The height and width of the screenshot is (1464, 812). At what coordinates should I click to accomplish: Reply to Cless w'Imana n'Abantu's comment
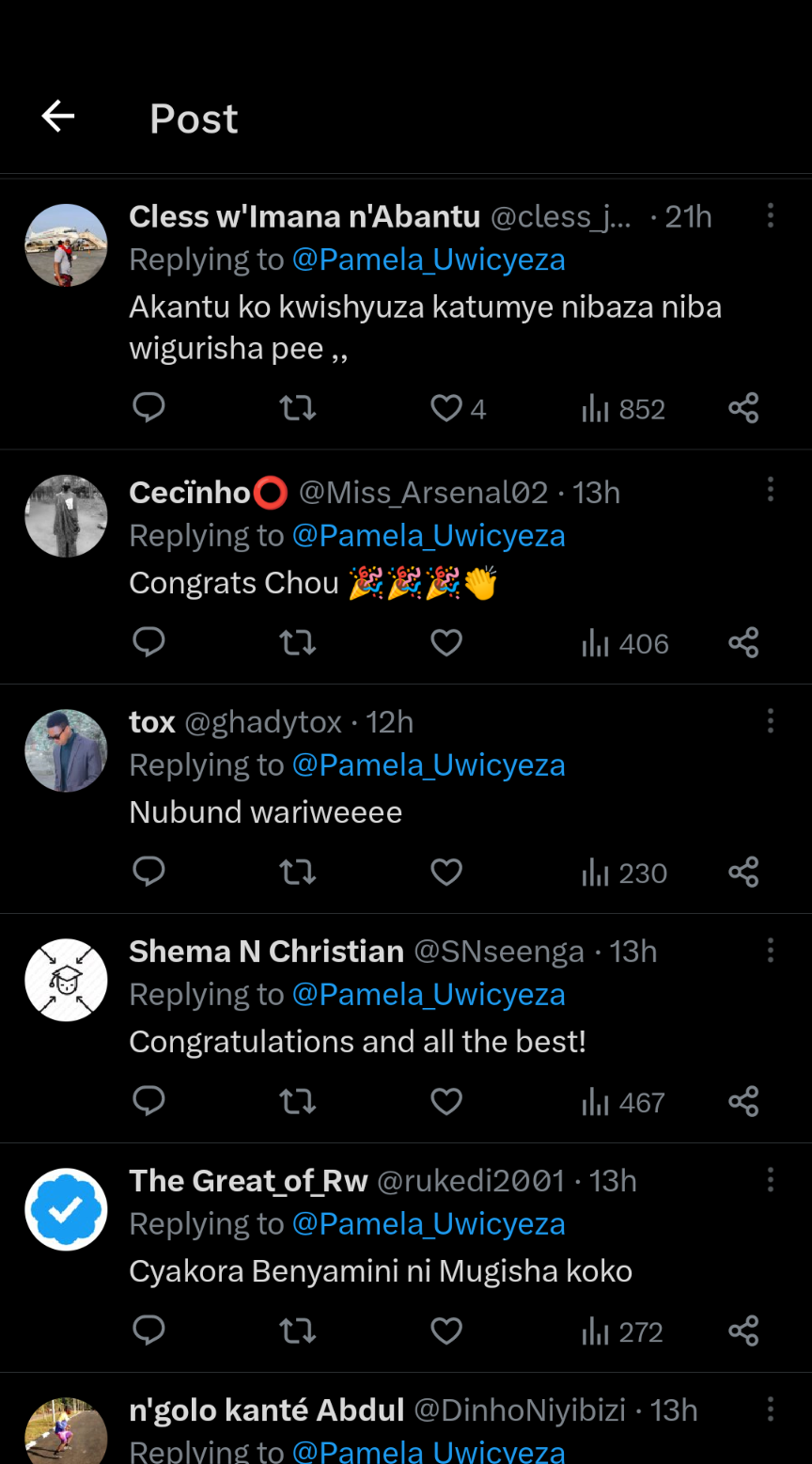(148, 408)
